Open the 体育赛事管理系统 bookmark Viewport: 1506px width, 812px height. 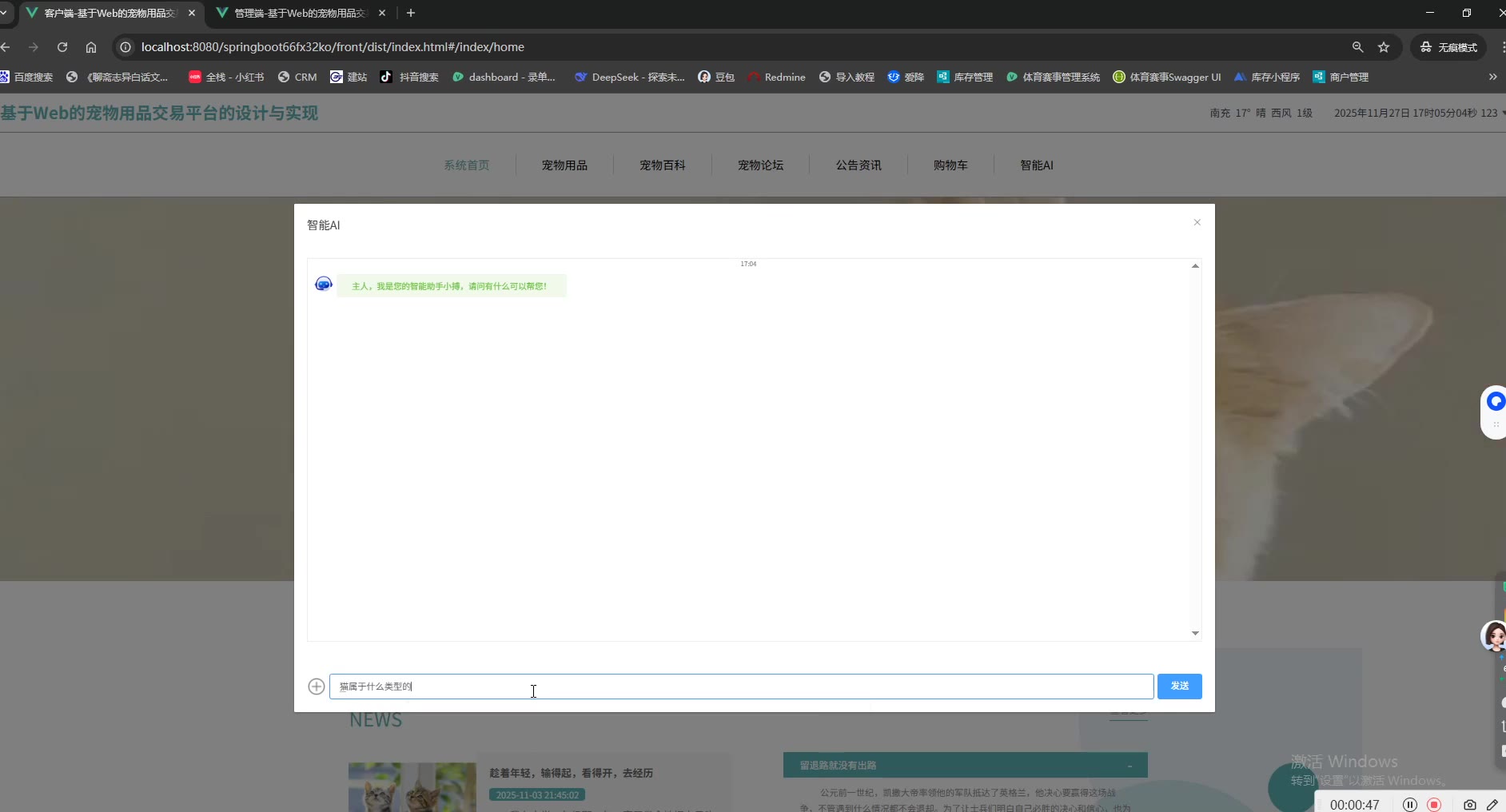[x=1053, y=77]
